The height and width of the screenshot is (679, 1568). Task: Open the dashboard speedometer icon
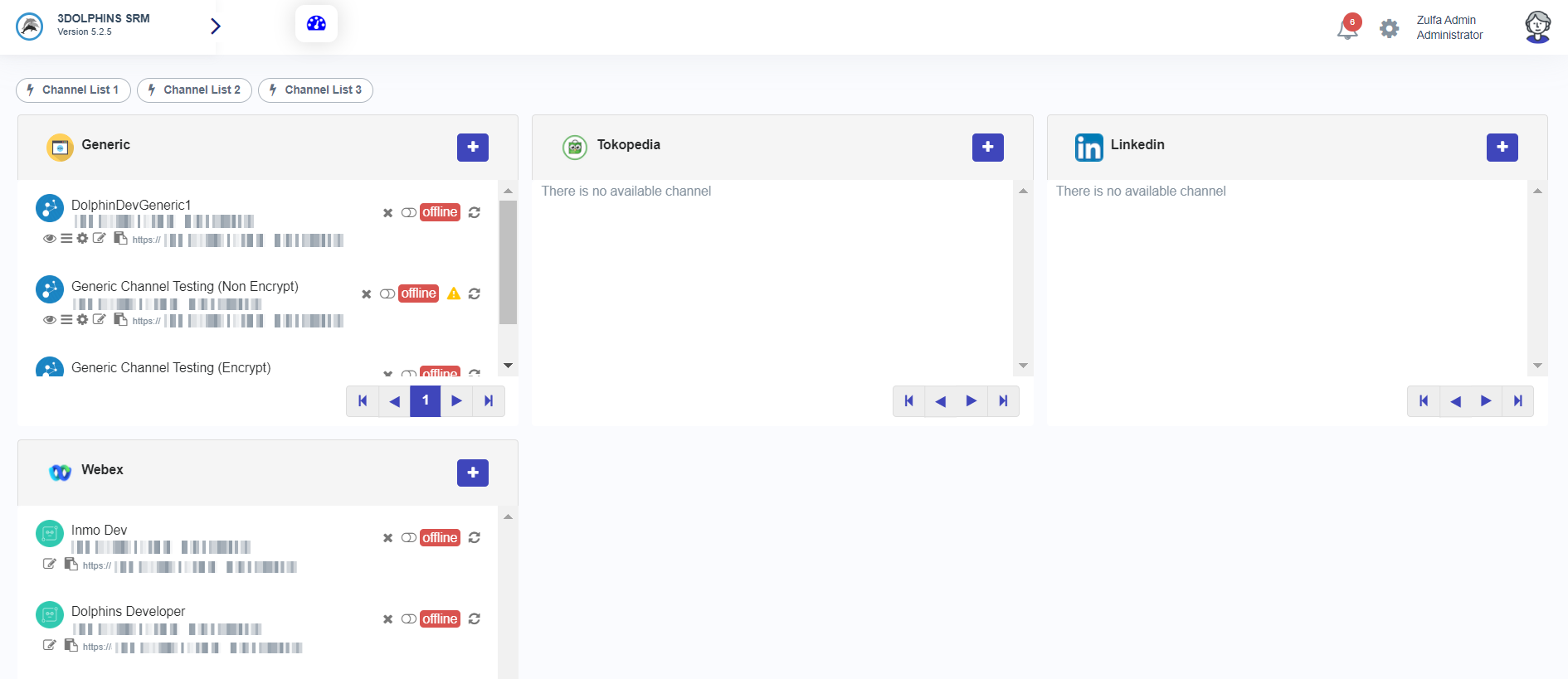coord(316,23)
